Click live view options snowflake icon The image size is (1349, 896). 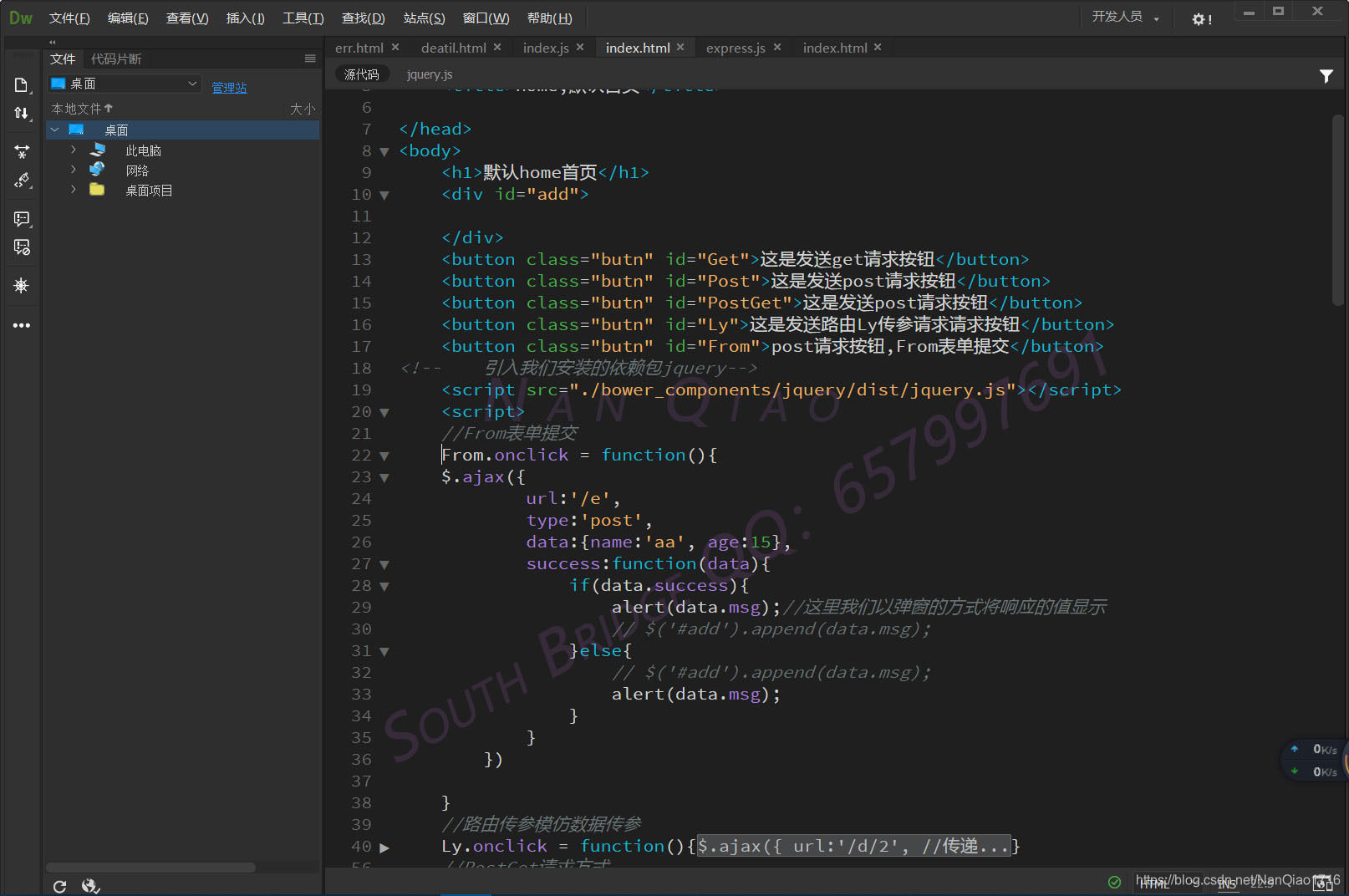pos(22,285)
